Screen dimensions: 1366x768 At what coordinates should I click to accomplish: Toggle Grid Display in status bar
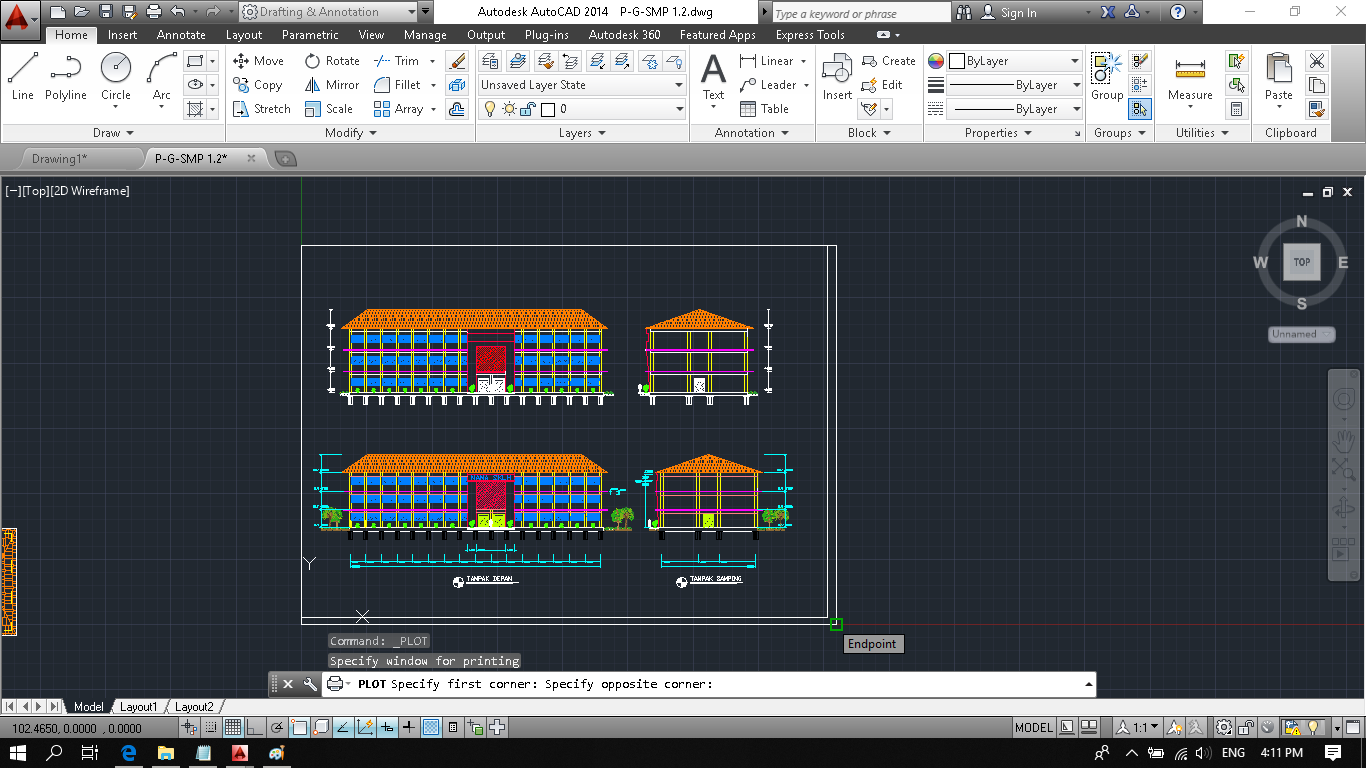(x=232, y=728)
